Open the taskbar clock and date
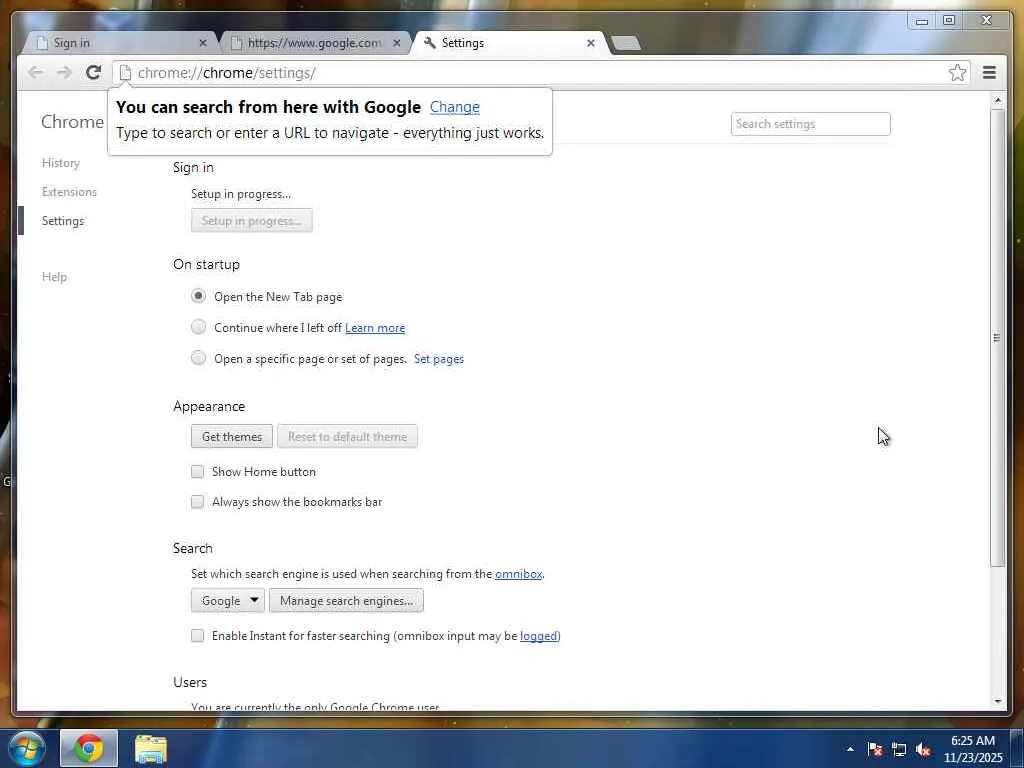The image size is (1024, 768). 972,749
